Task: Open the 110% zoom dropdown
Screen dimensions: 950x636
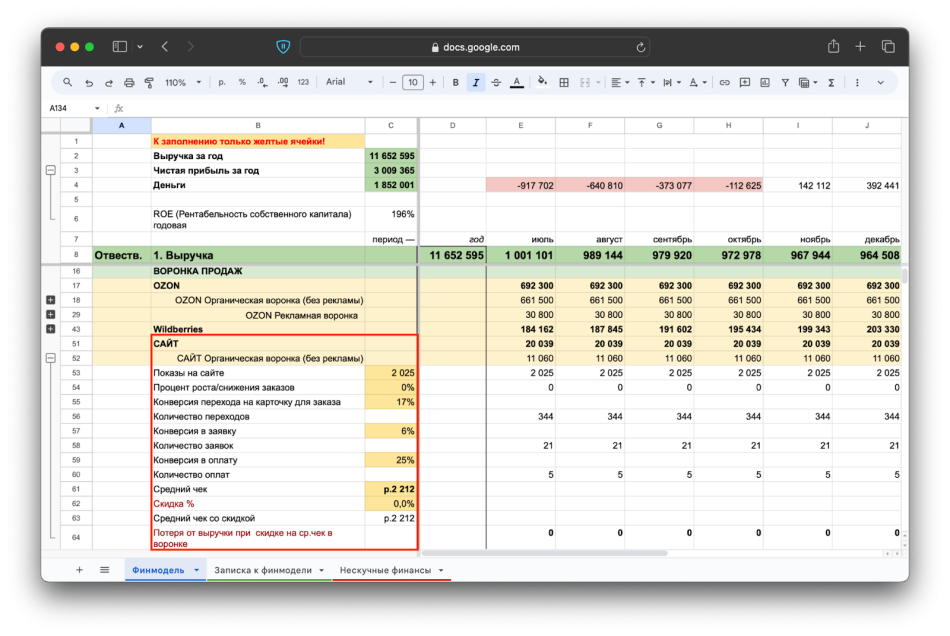Action: tap(181, 83)
